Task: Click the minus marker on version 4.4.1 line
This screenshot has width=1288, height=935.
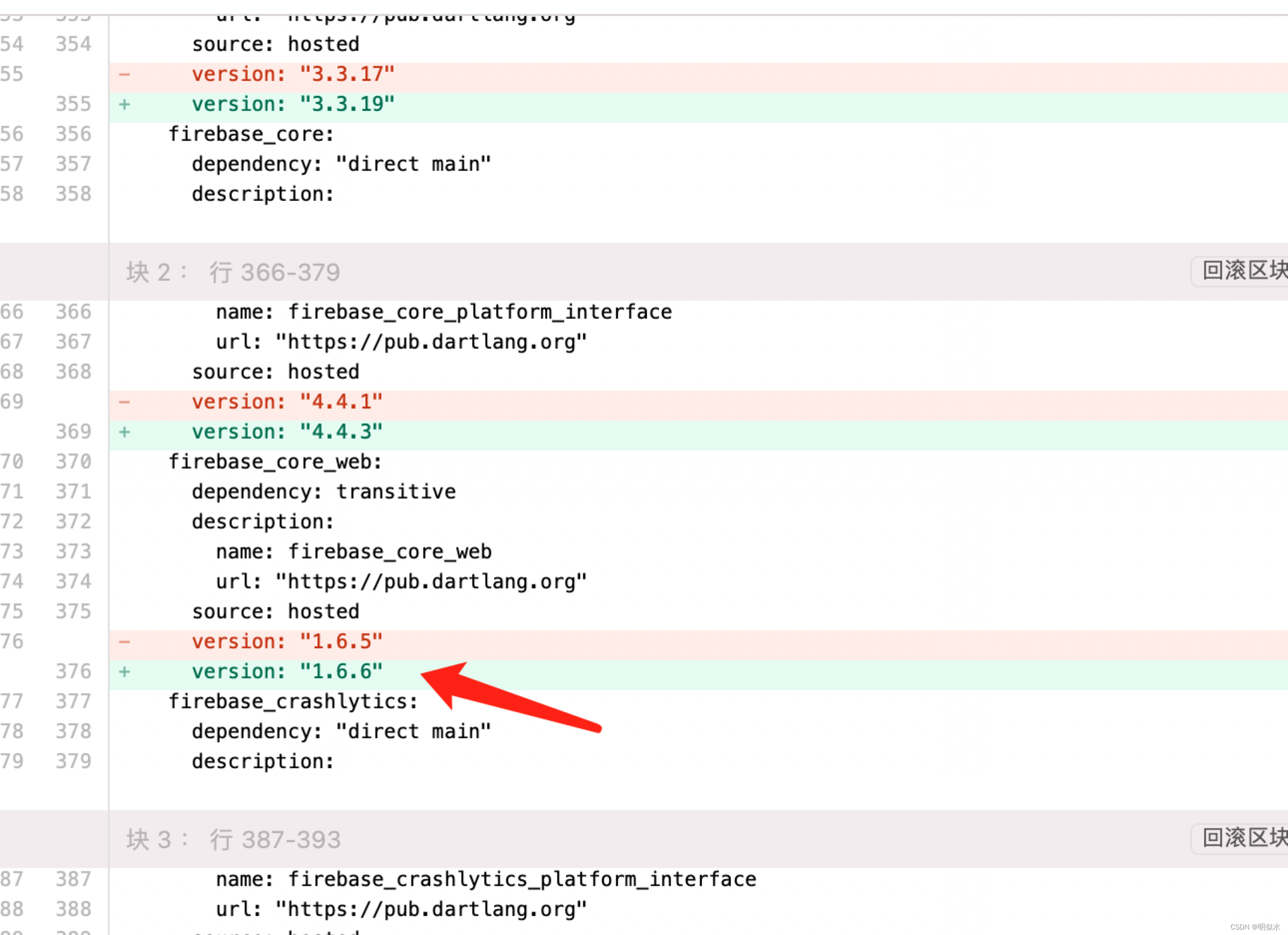Action: (125, 402)
